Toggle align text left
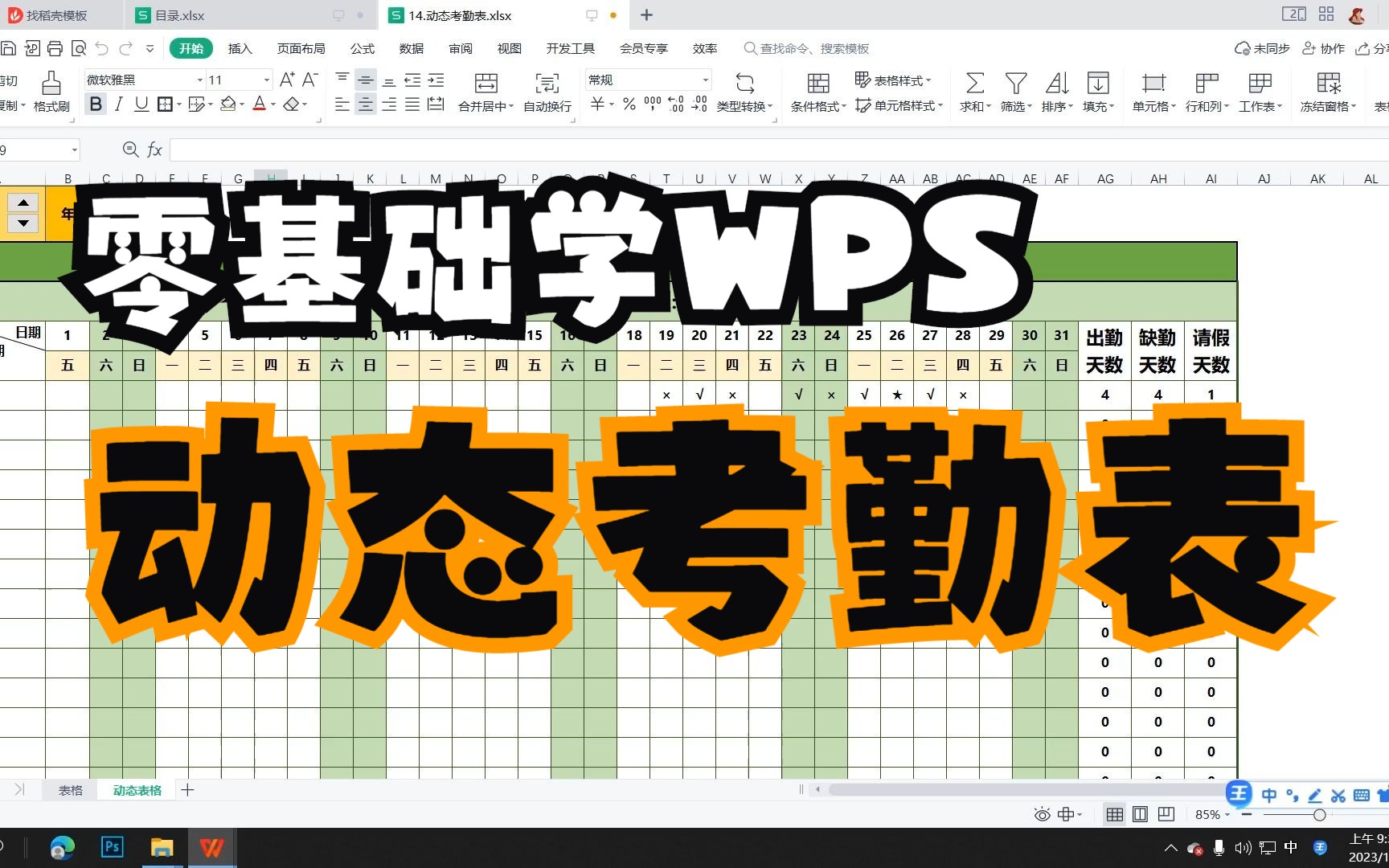 pos(342,104)
